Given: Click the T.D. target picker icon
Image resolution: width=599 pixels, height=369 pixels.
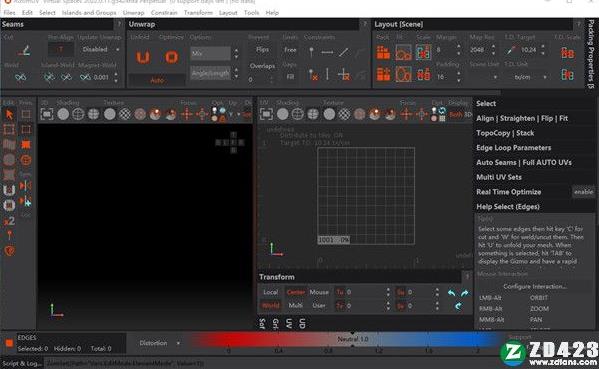Looking at the screenshot, I should (x=511, y=50).
